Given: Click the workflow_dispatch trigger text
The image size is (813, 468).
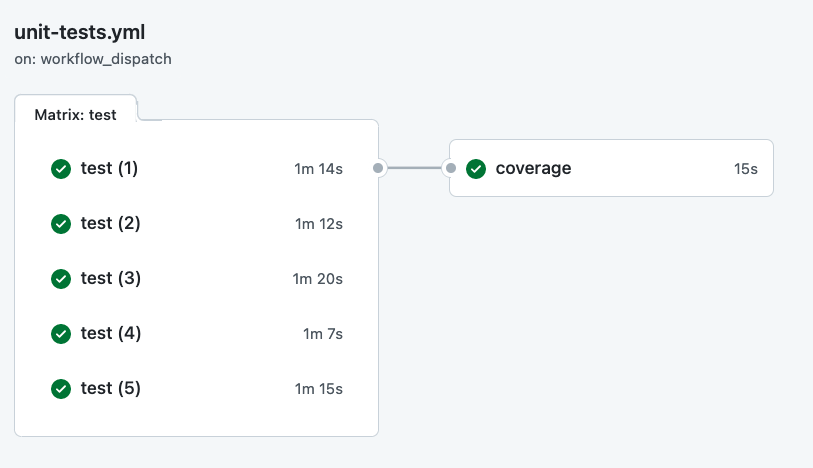Looking at the screenshot, I should [x=106, y=59].
